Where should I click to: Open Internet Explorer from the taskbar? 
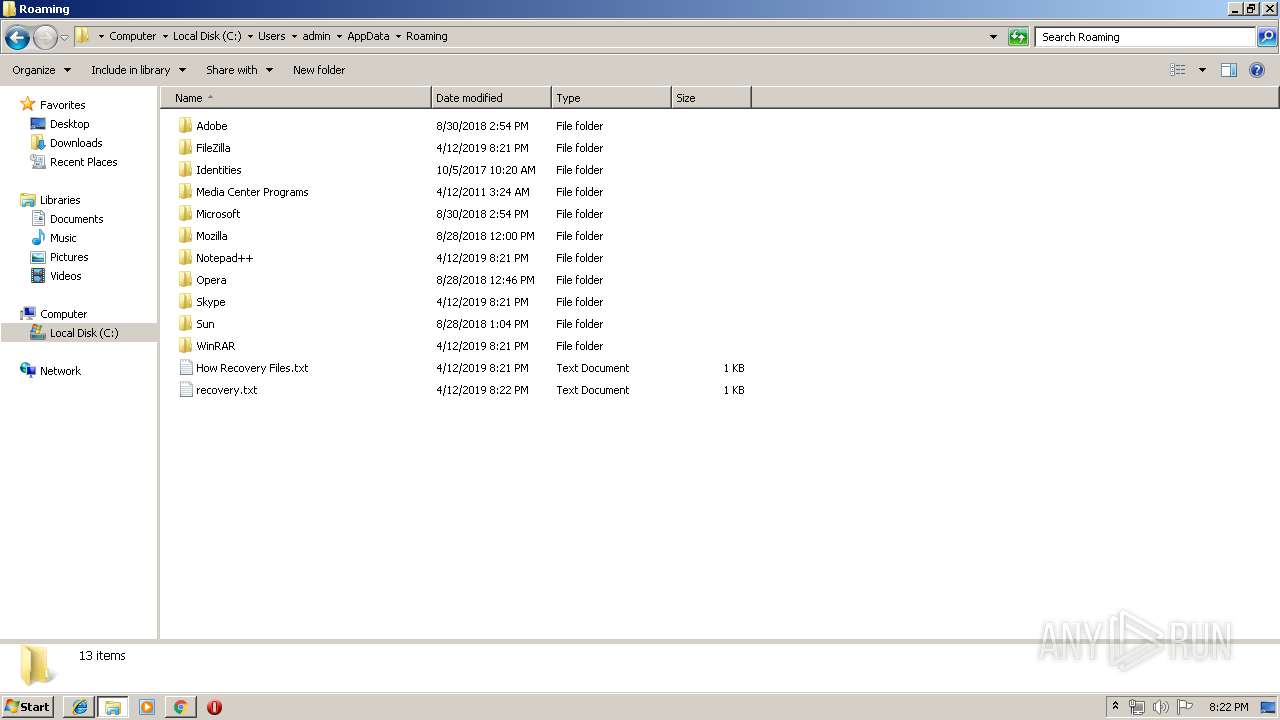coord(80,707)
